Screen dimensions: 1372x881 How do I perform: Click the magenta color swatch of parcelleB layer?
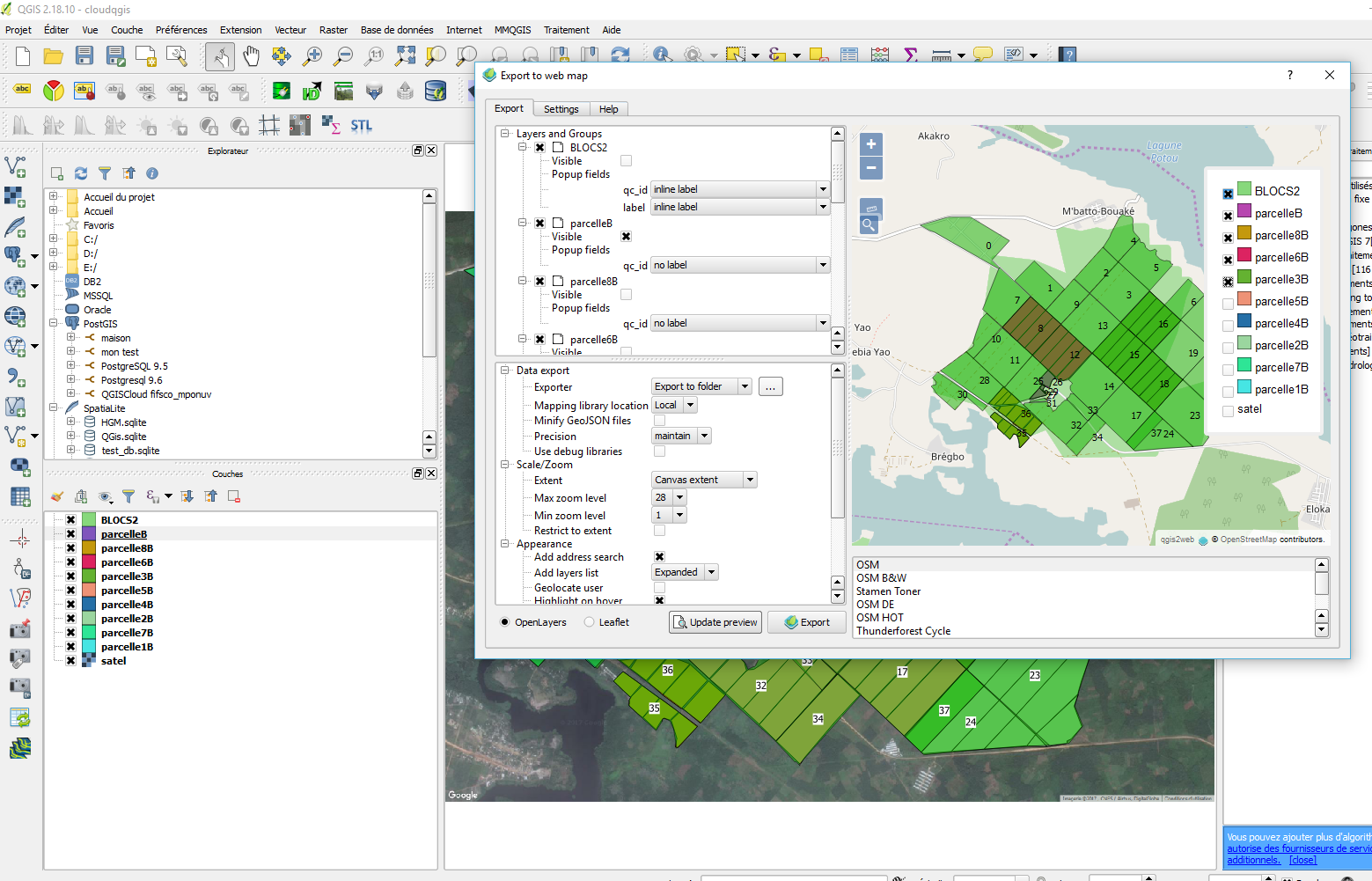tap(89, 533)
